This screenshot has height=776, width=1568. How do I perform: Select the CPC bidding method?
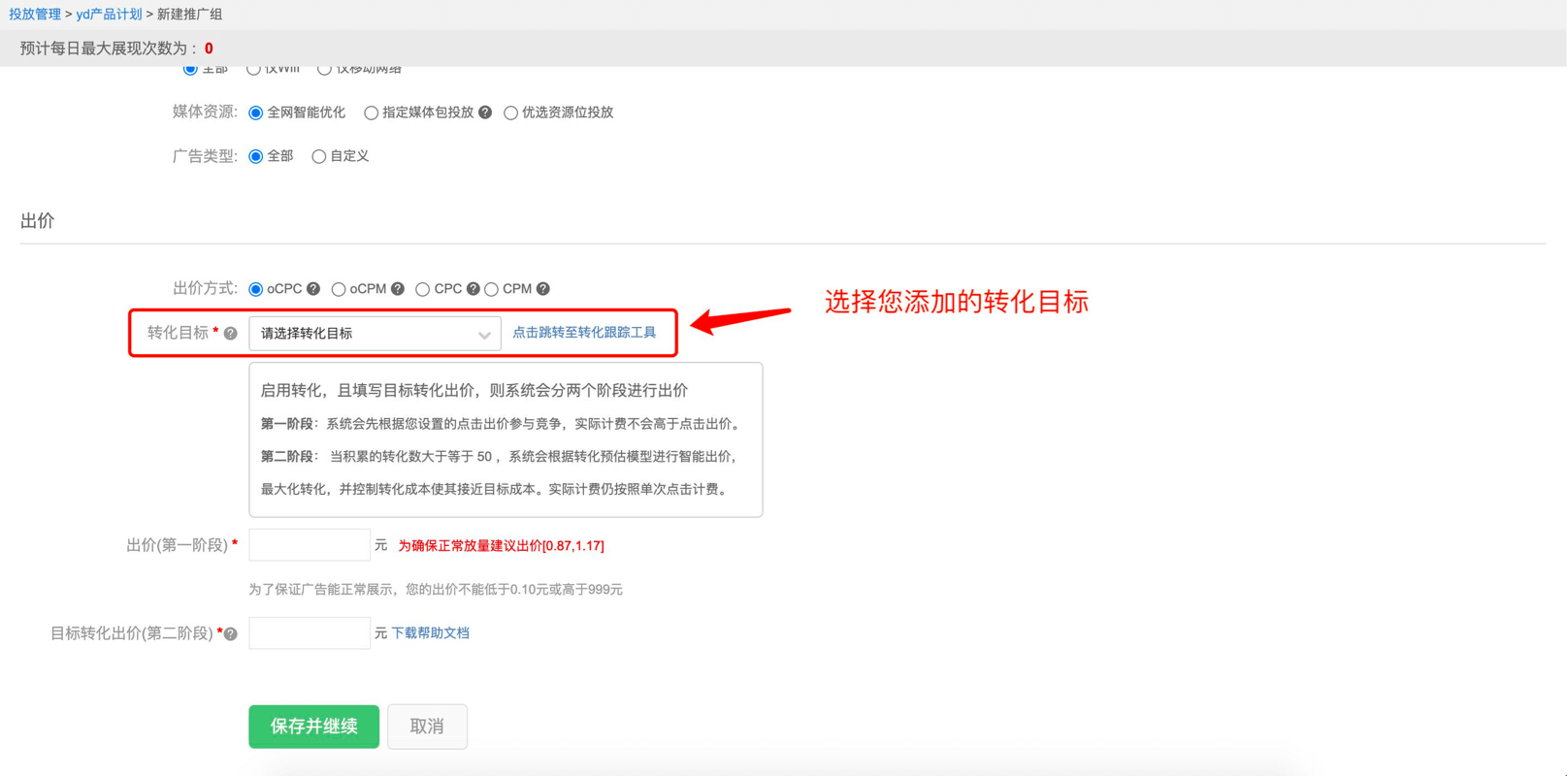pyautogui.click(x=423, y=289)
